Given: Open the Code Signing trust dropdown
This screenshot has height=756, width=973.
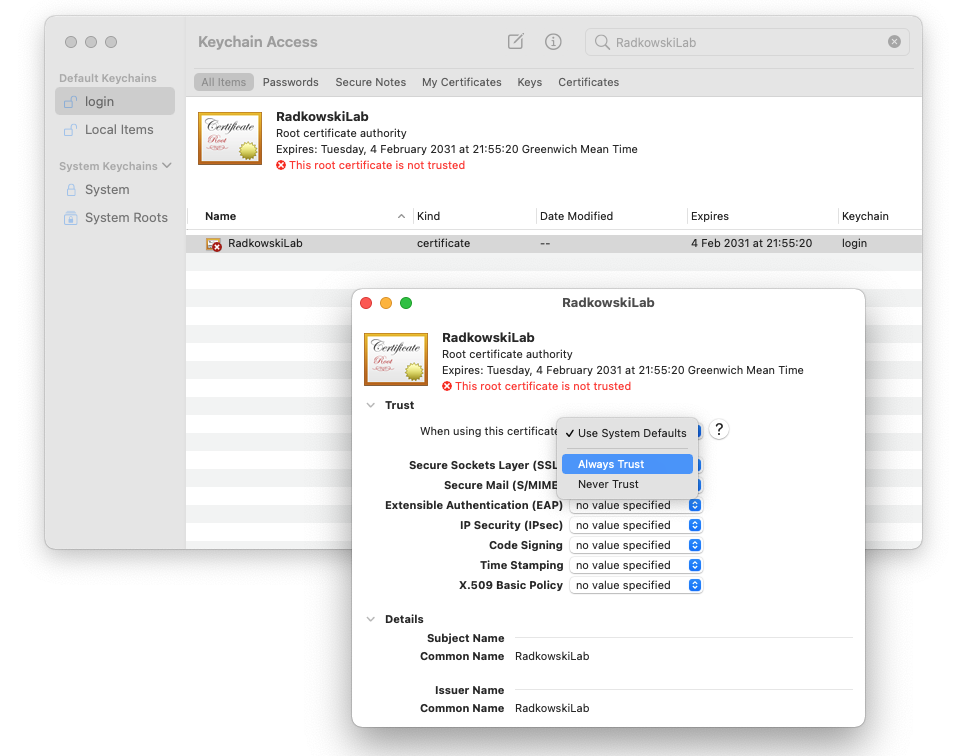Looking at the screenshot, I should coord(635,545).
